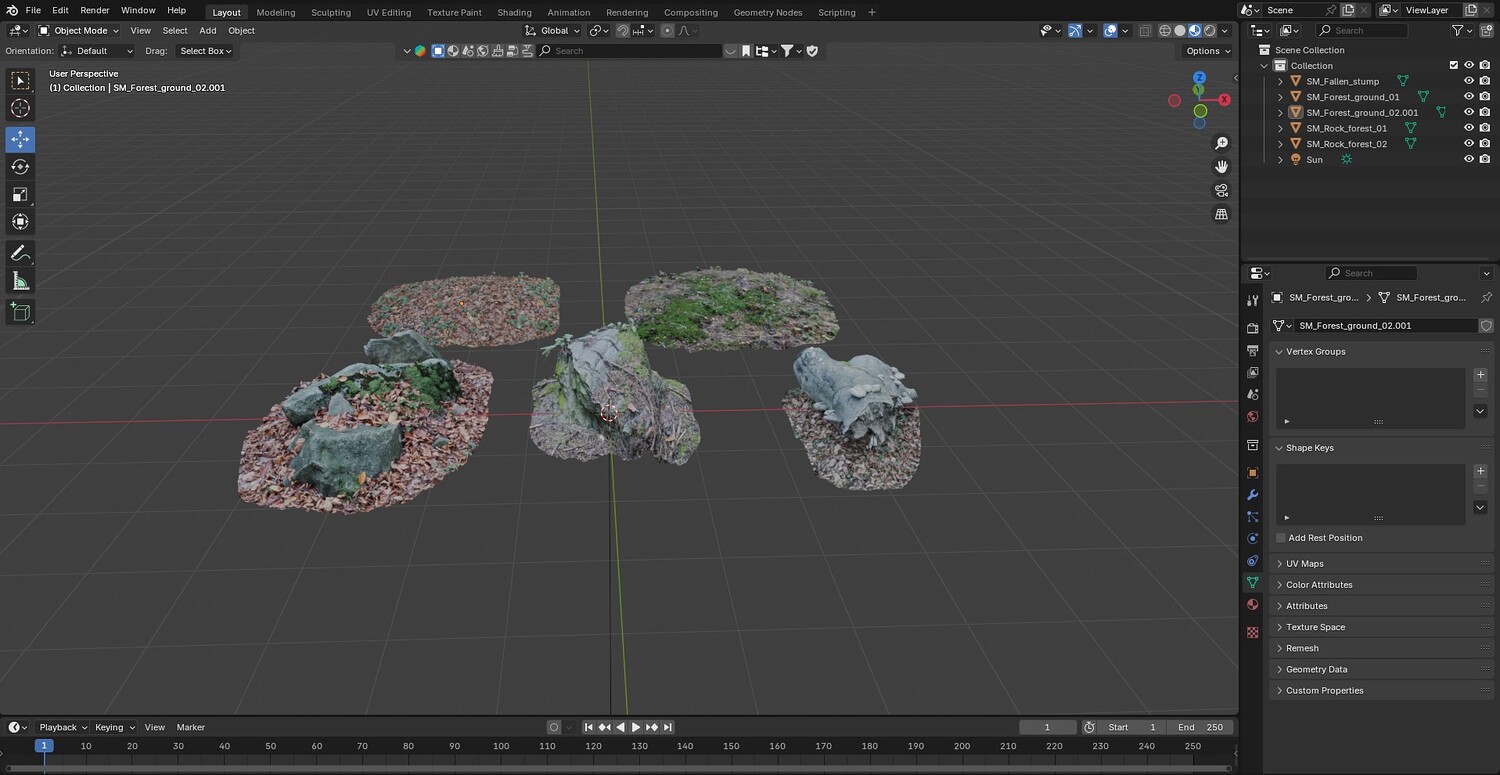This screenshot has width=1500, height=775.
Task: Activate the combined Transform tool
Action: tap(20, 222)
